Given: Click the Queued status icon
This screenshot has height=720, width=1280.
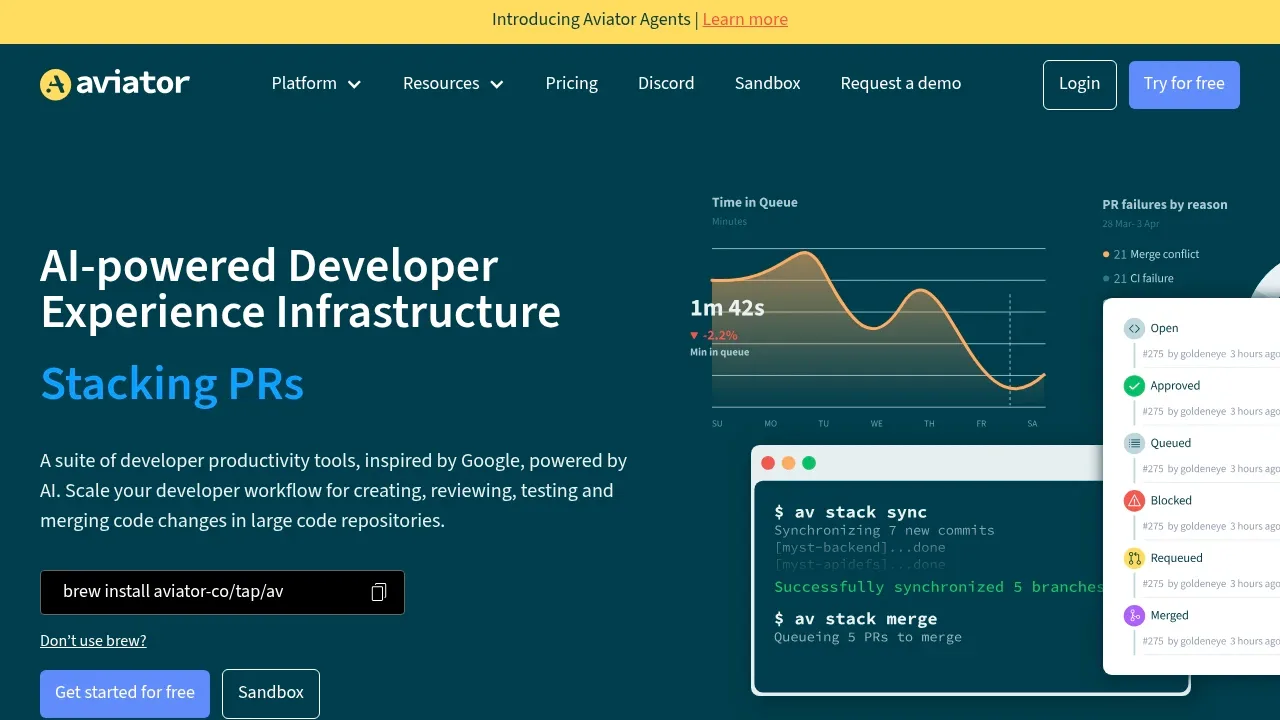Looking at the screenshot, I should point(1134,443).
